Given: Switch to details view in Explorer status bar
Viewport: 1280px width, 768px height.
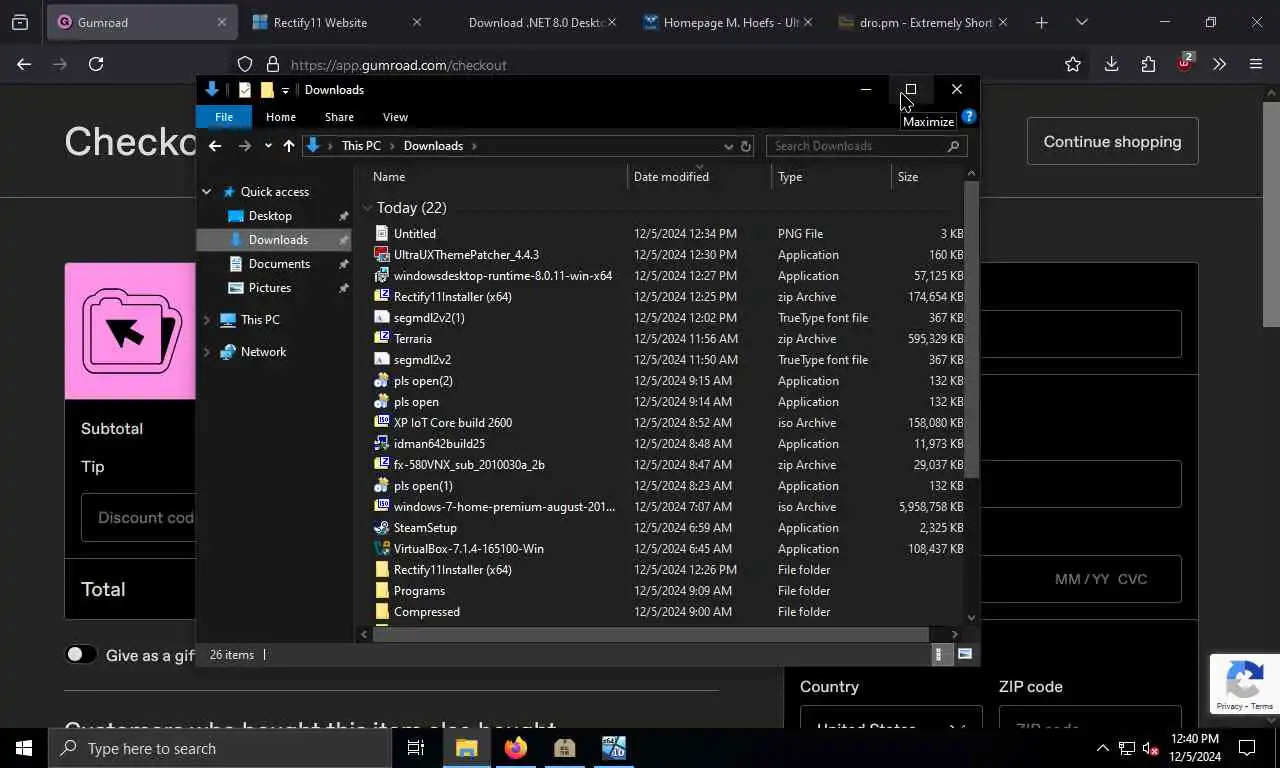Looking at the screenshot, I should pos(938,654).
